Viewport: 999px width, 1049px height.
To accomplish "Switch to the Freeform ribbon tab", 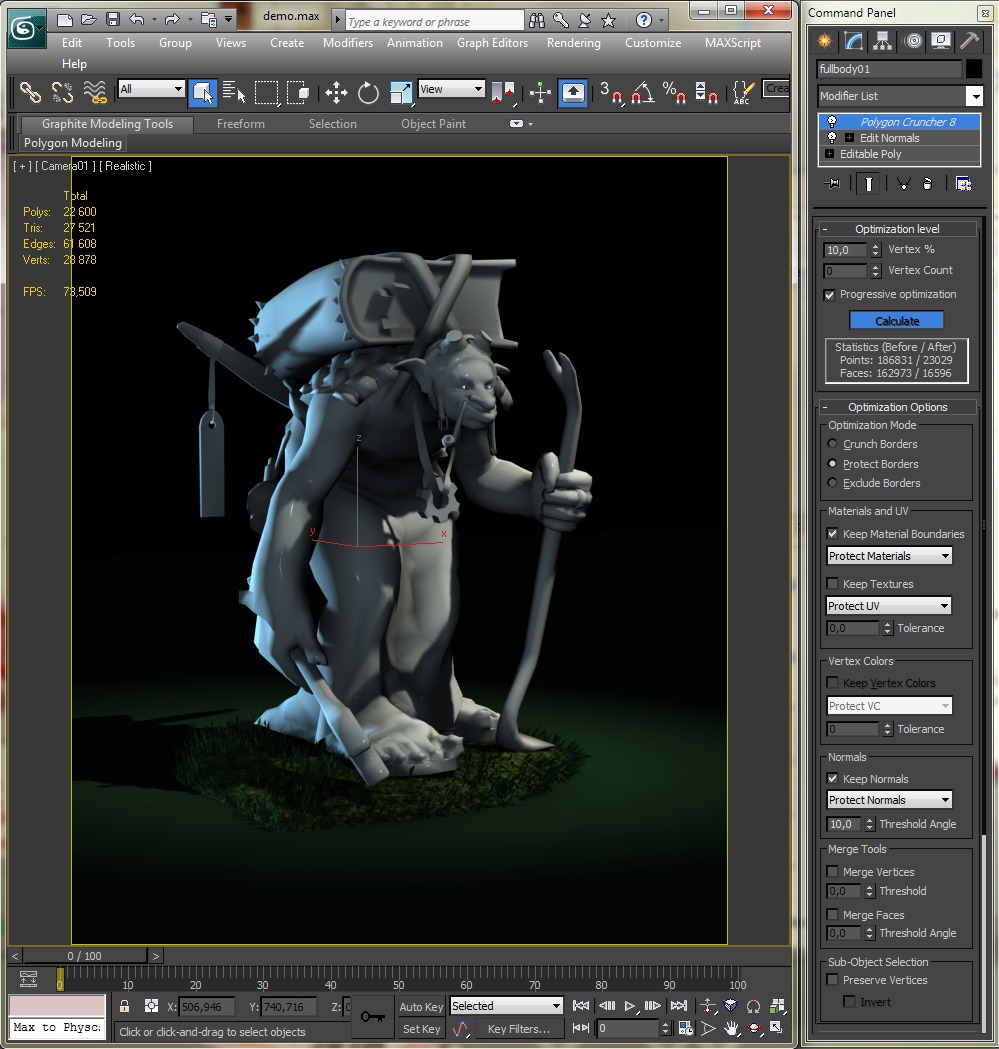I will pos(241,124).
